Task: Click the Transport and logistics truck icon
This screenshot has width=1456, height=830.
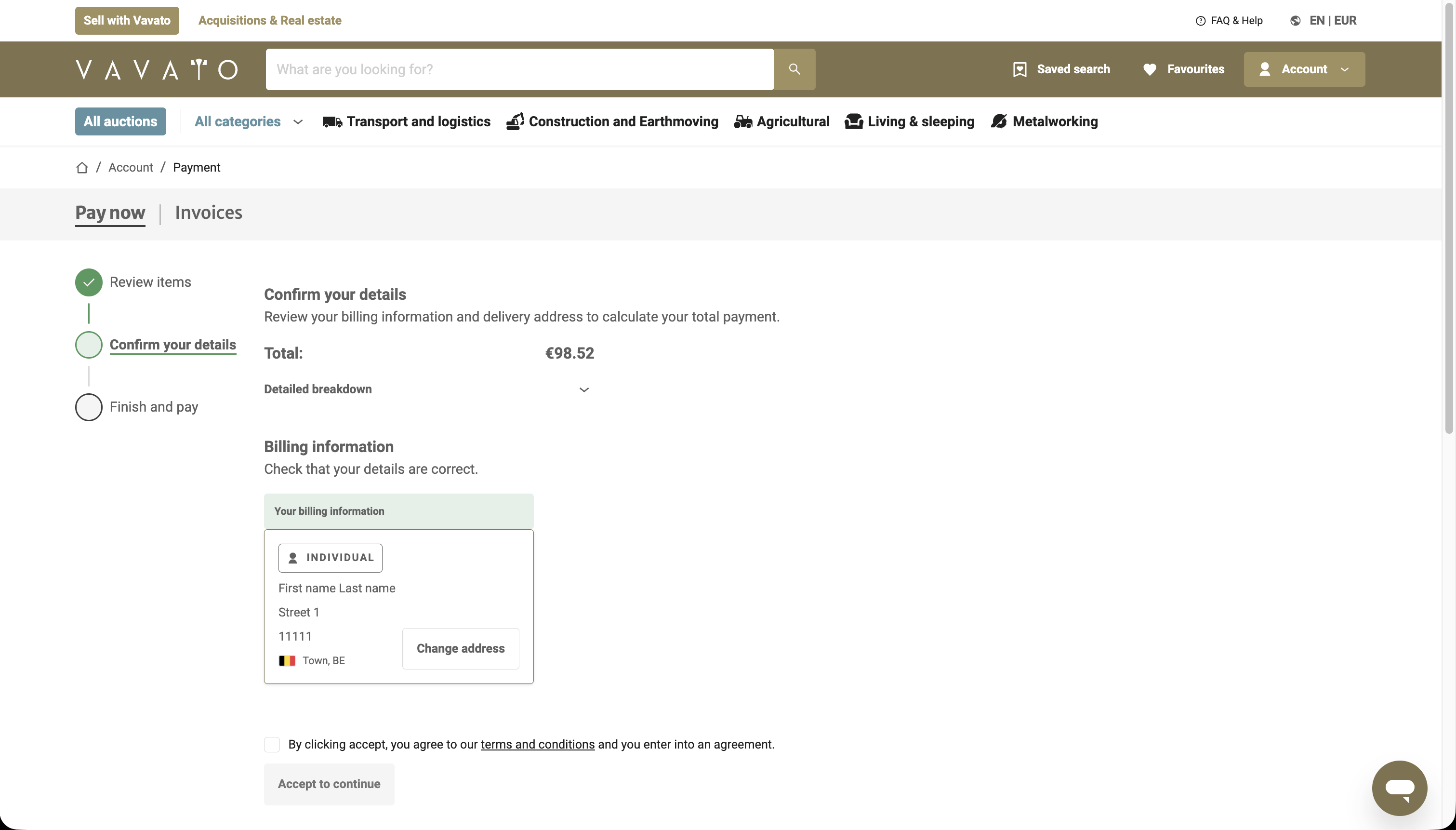Action: [x=332, y=122]
